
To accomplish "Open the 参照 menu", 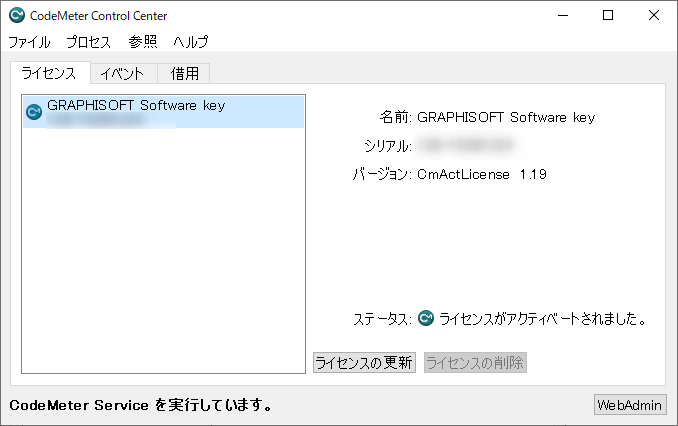I will pos(143,42).
